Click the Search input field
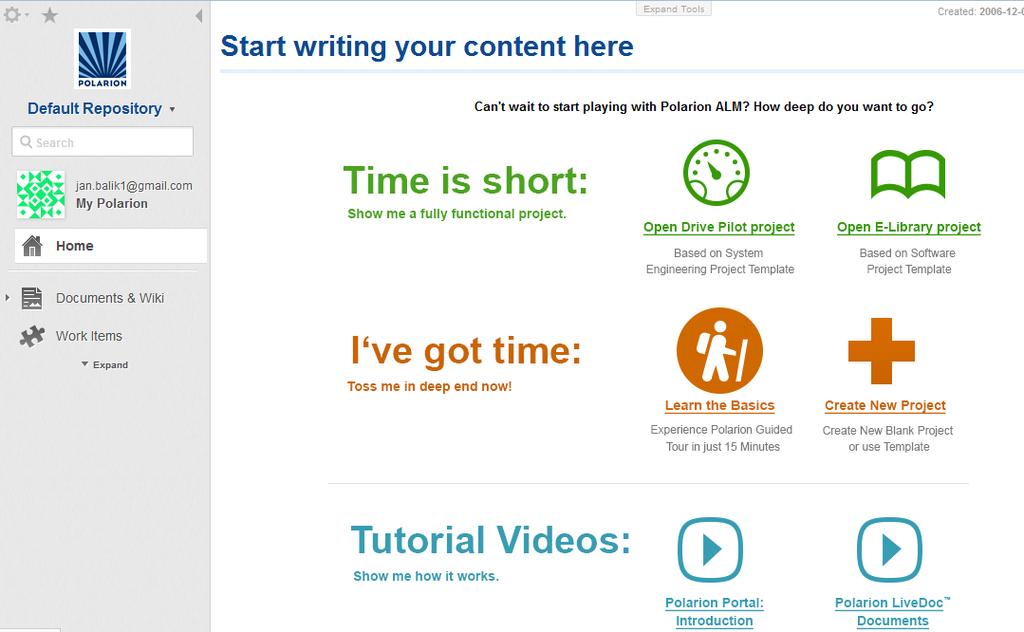The height and width of the screenshot is (632, 1024). [x=103, y=142]
